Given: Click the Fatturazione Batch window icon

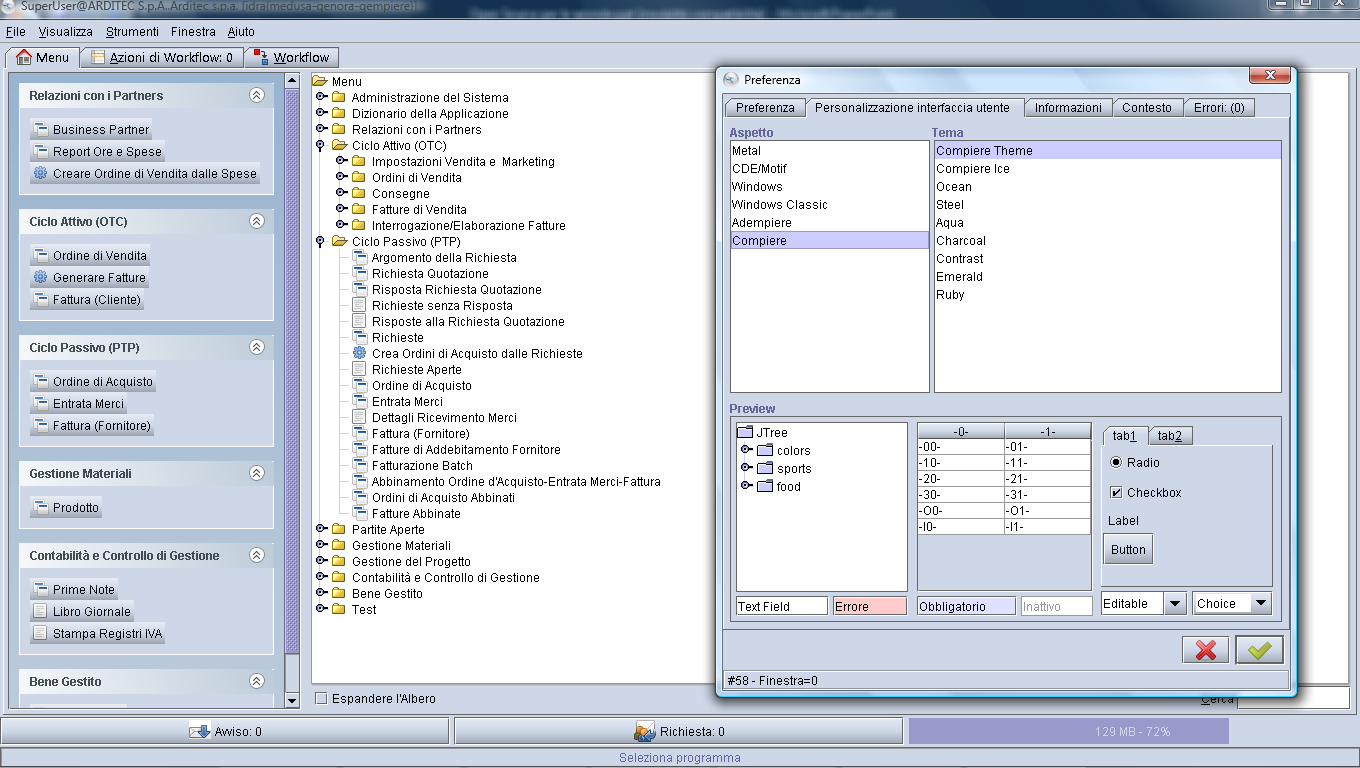Looking at the screenshot, I should (360, 465).
